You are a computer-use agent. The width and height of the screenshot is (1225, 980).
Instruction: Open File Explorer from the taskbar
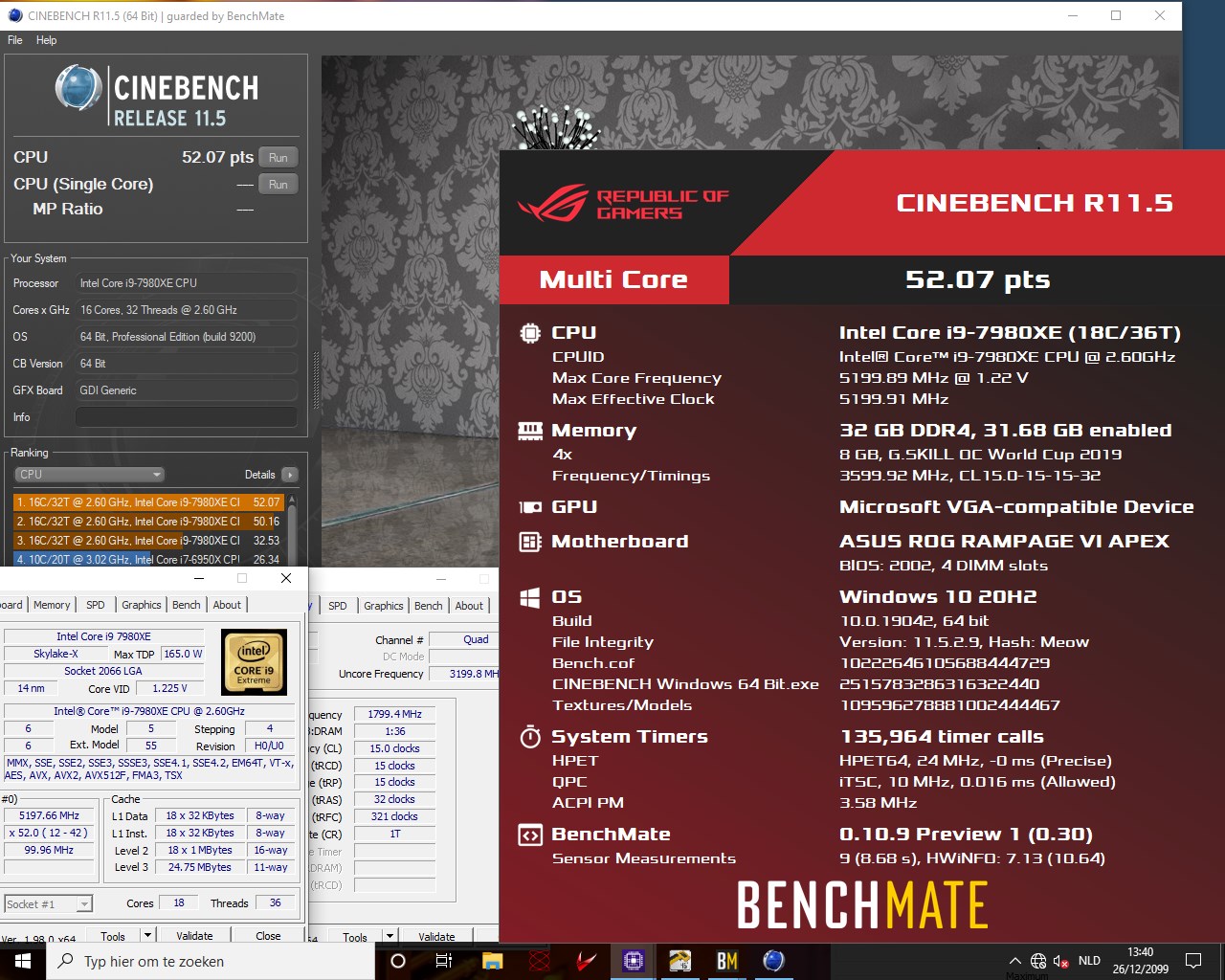point(493,961)
